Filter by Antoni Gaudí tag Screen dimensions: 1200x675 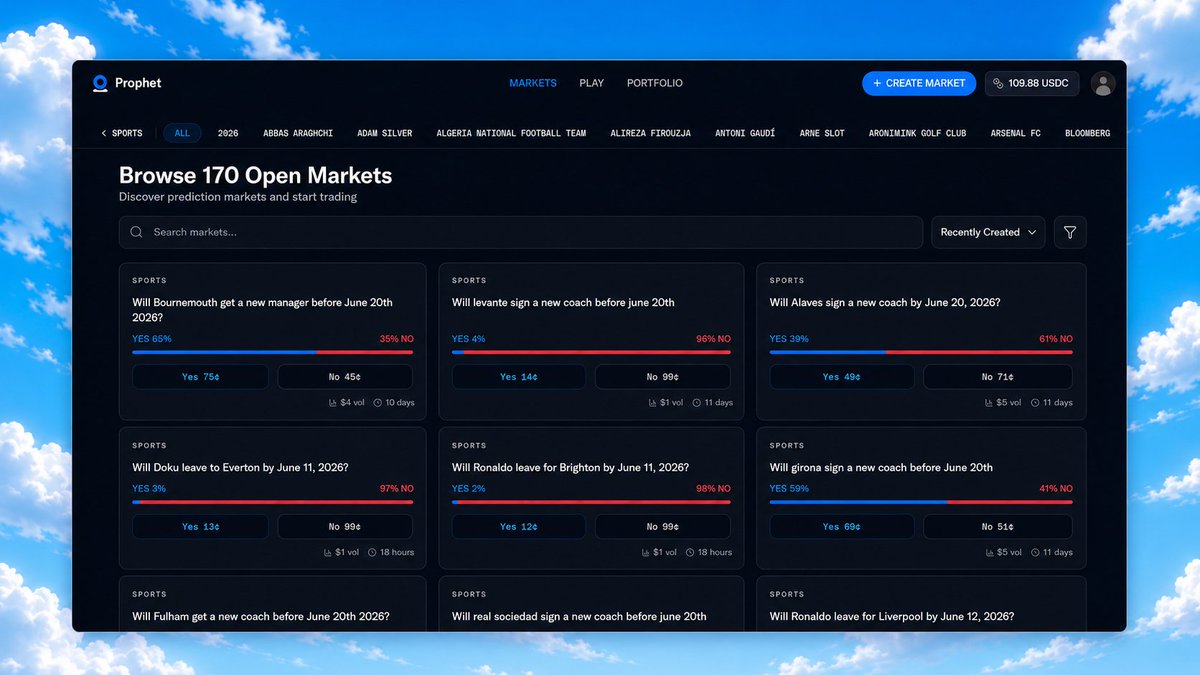pos(745,133)
